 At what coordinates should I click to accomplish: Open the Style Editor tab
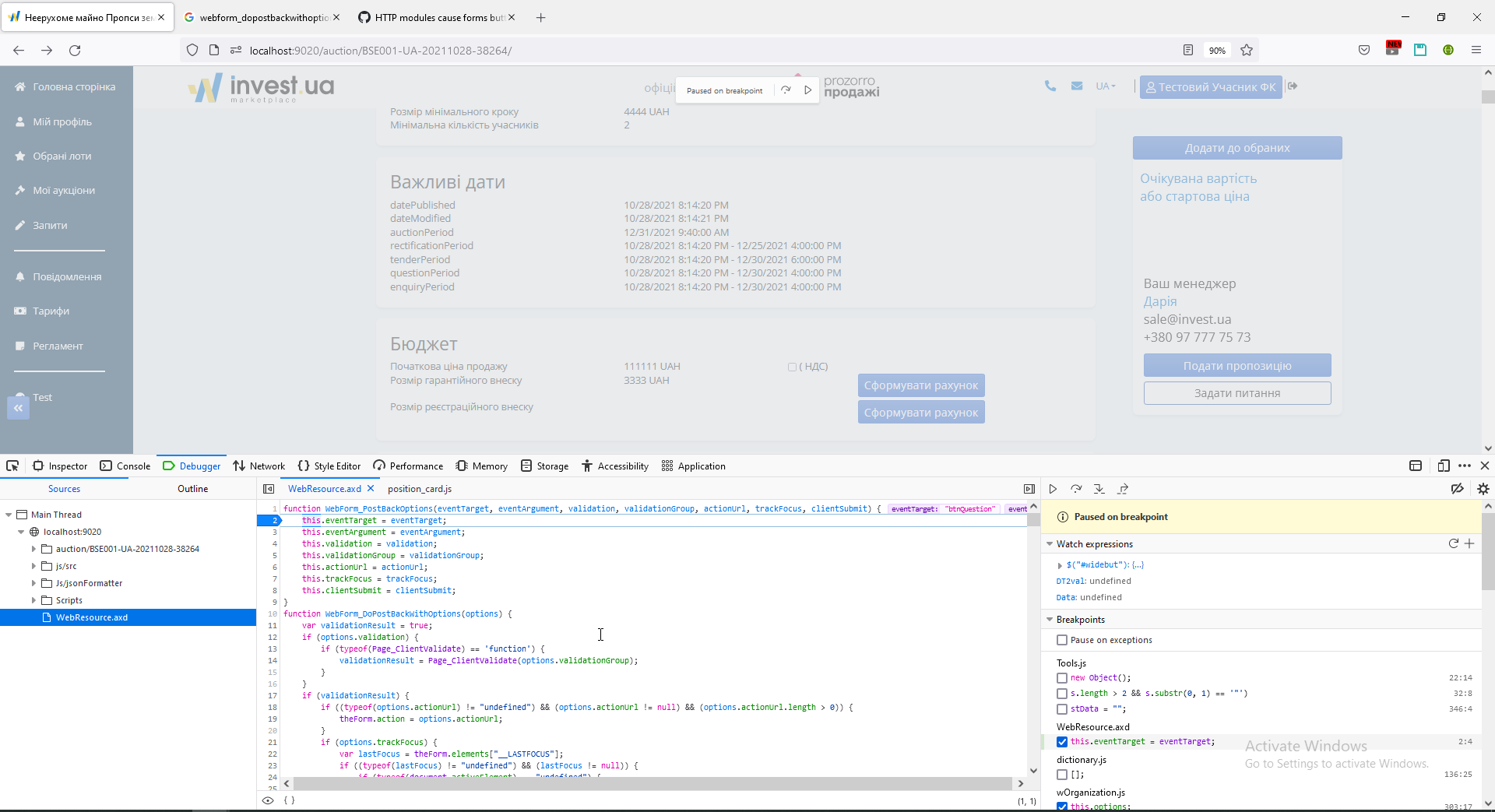(x=329, y=466)
